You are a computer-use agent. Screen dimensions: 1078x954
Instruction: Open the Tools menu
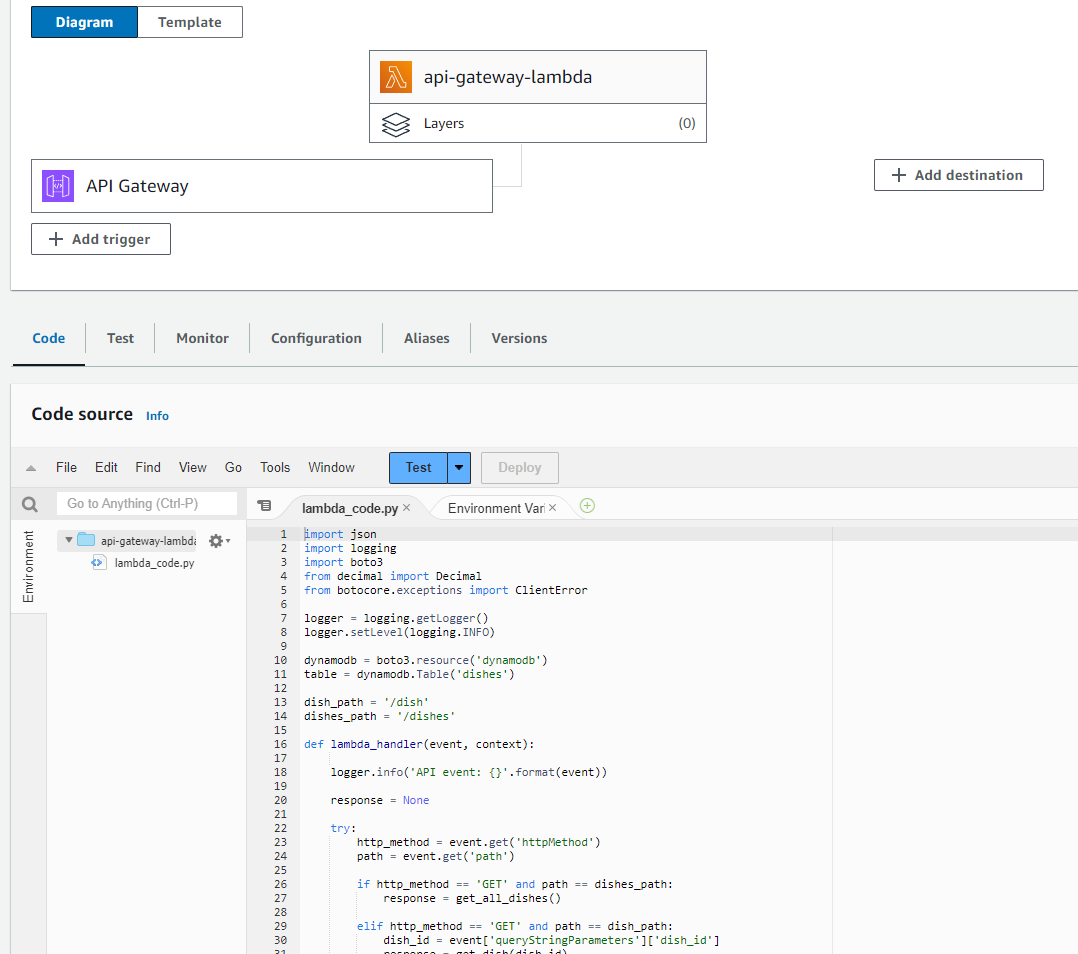[x=275, y=467]
